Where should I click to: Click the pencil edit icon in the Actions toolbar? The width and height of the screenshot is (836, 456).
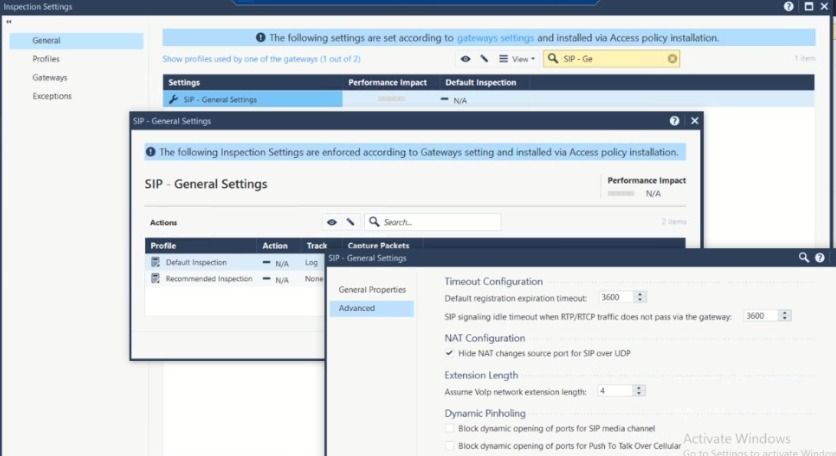350,222
